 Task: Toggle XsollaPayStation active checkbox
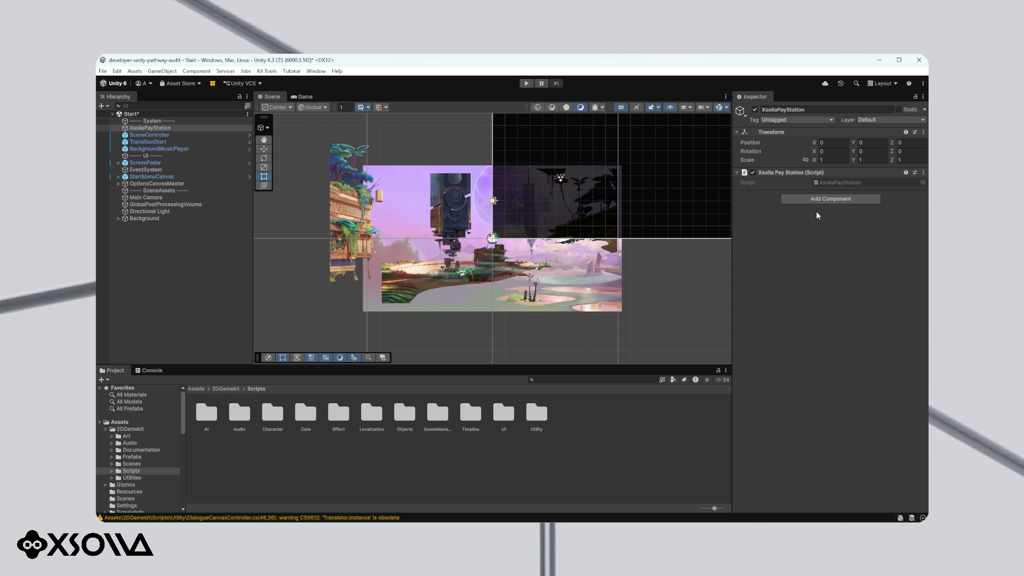(x=755, y=110)
